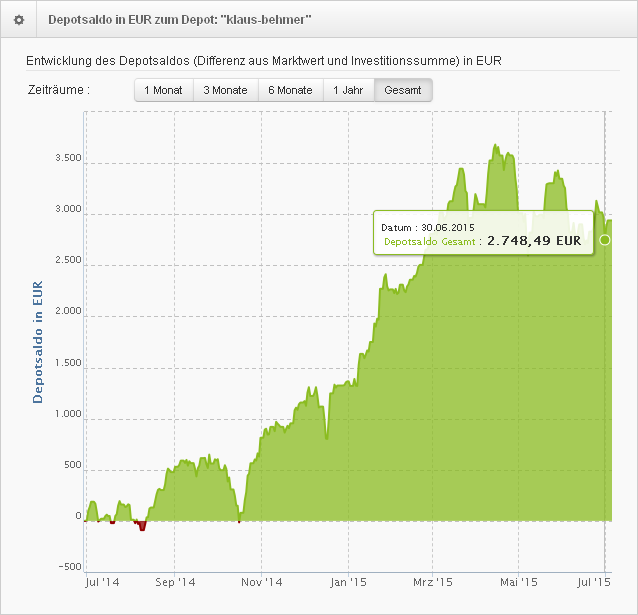Switch chart to 3 Monate range

pyautogui.click(x=225, y=90)
